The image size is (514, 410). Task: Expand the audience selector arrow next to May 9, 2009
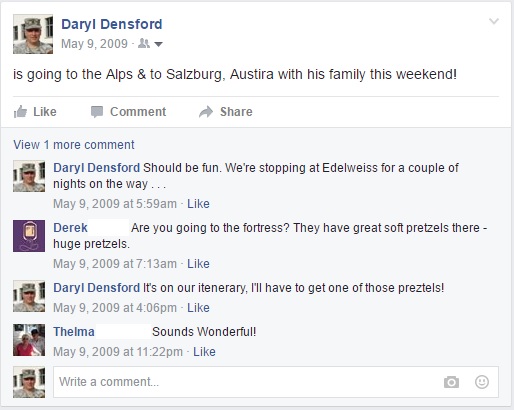pyautogui.click(x=158, y=44)
